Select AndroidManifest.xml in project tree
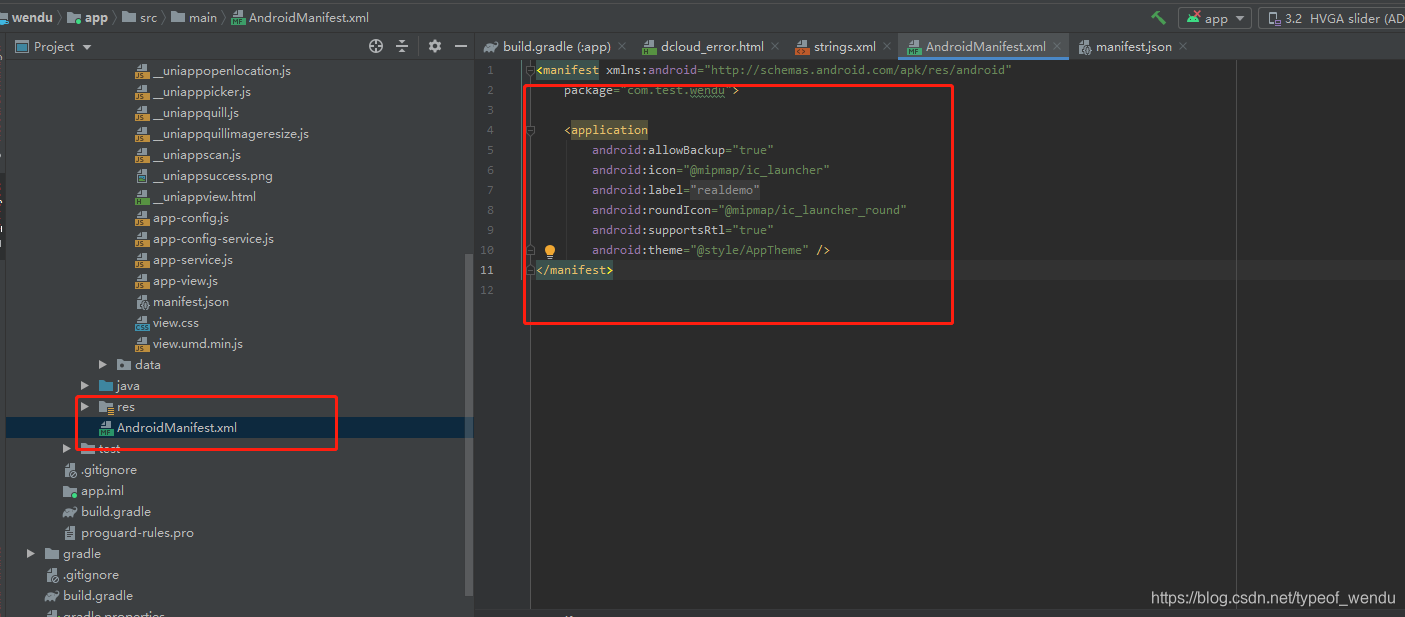This screenshot has height=617, width=1405. (x=176, y=428)
